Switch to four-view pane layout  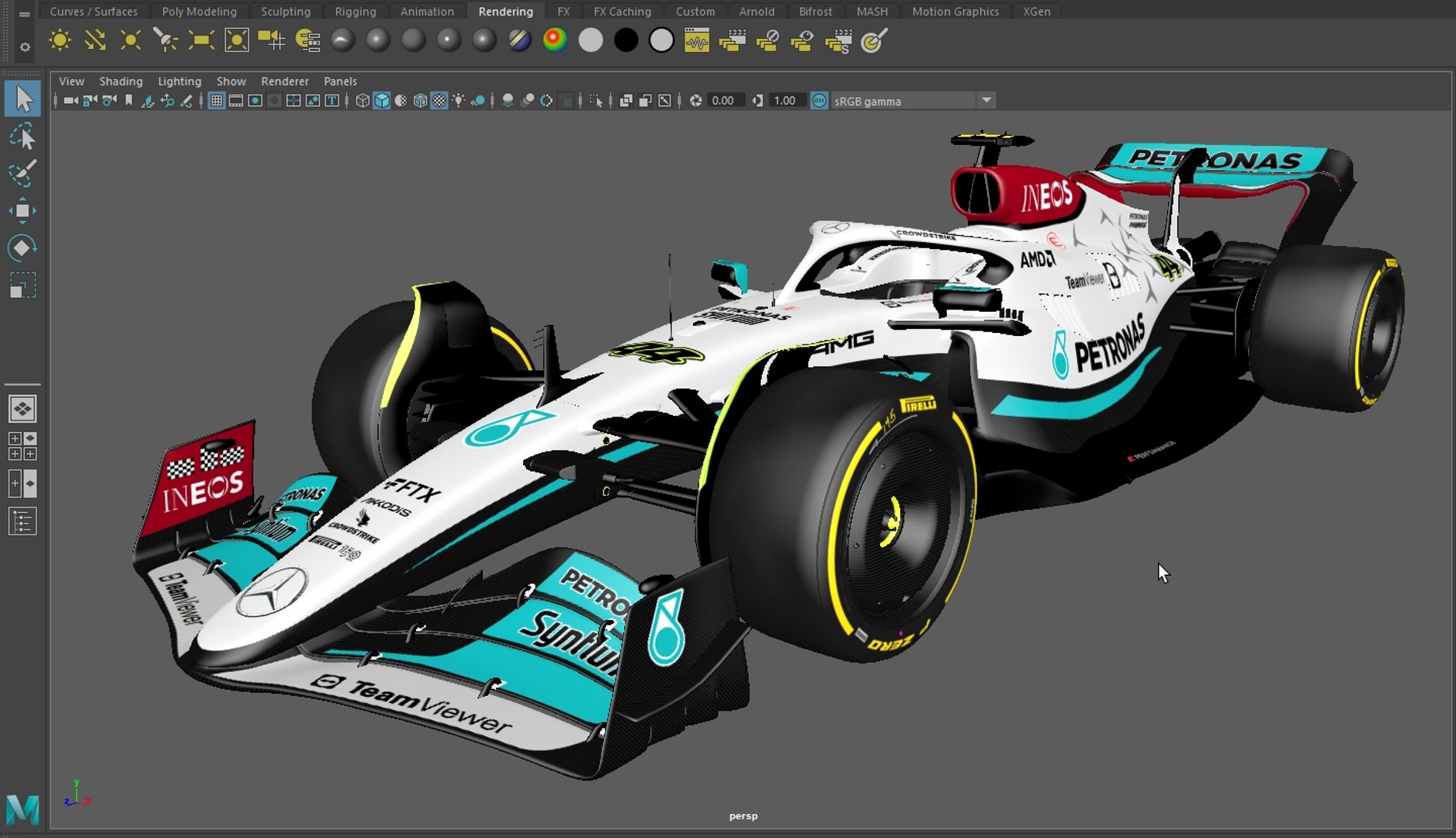[x=23, y=446]
